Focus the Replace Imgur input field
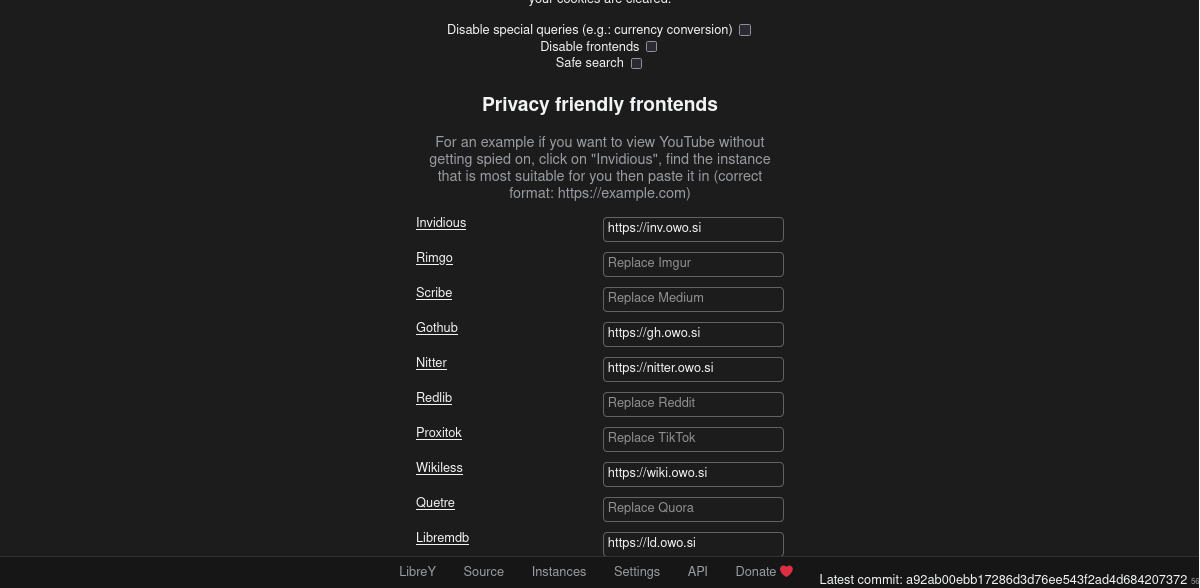 pos(693,264)
